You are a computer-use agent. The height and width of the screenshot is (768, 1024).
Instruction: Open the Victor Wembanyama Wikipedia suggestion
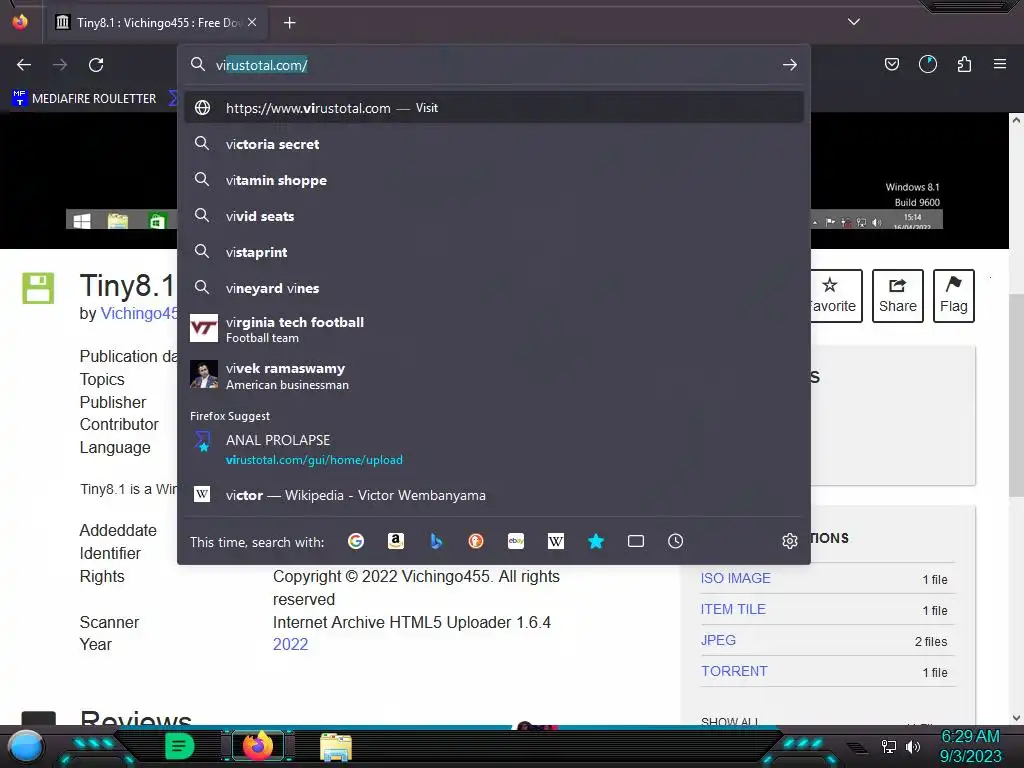[494, 495]
